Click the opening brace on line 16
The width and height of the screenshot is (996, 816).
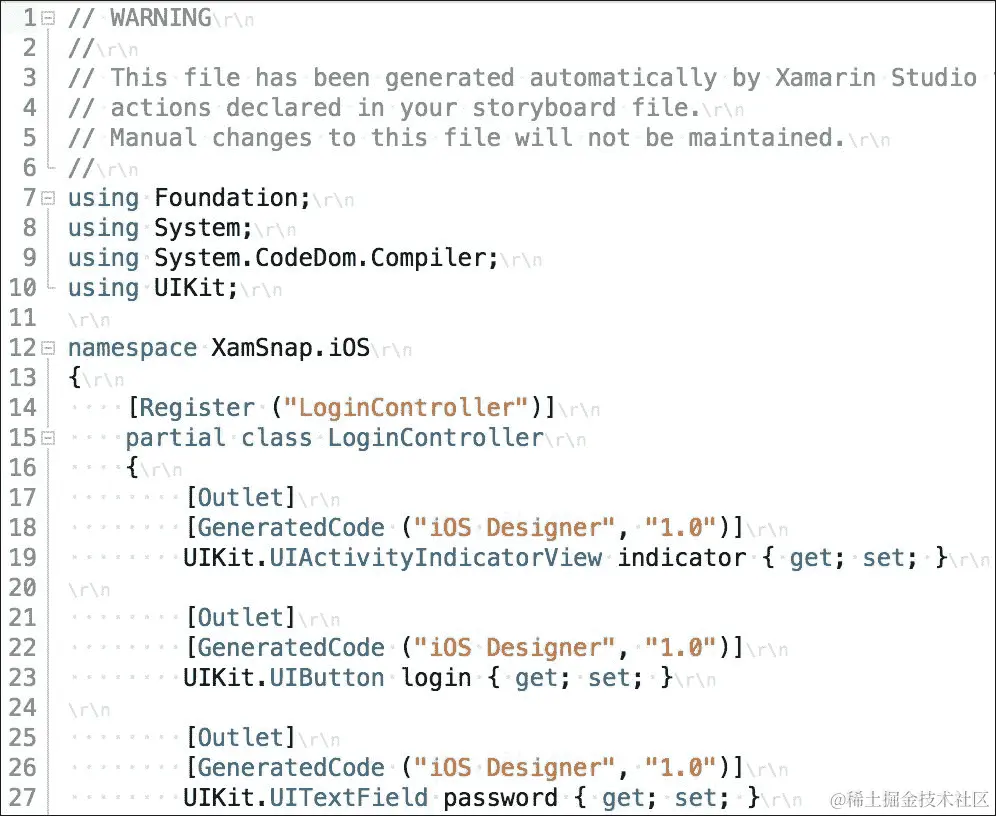click(x=132, y=469)
